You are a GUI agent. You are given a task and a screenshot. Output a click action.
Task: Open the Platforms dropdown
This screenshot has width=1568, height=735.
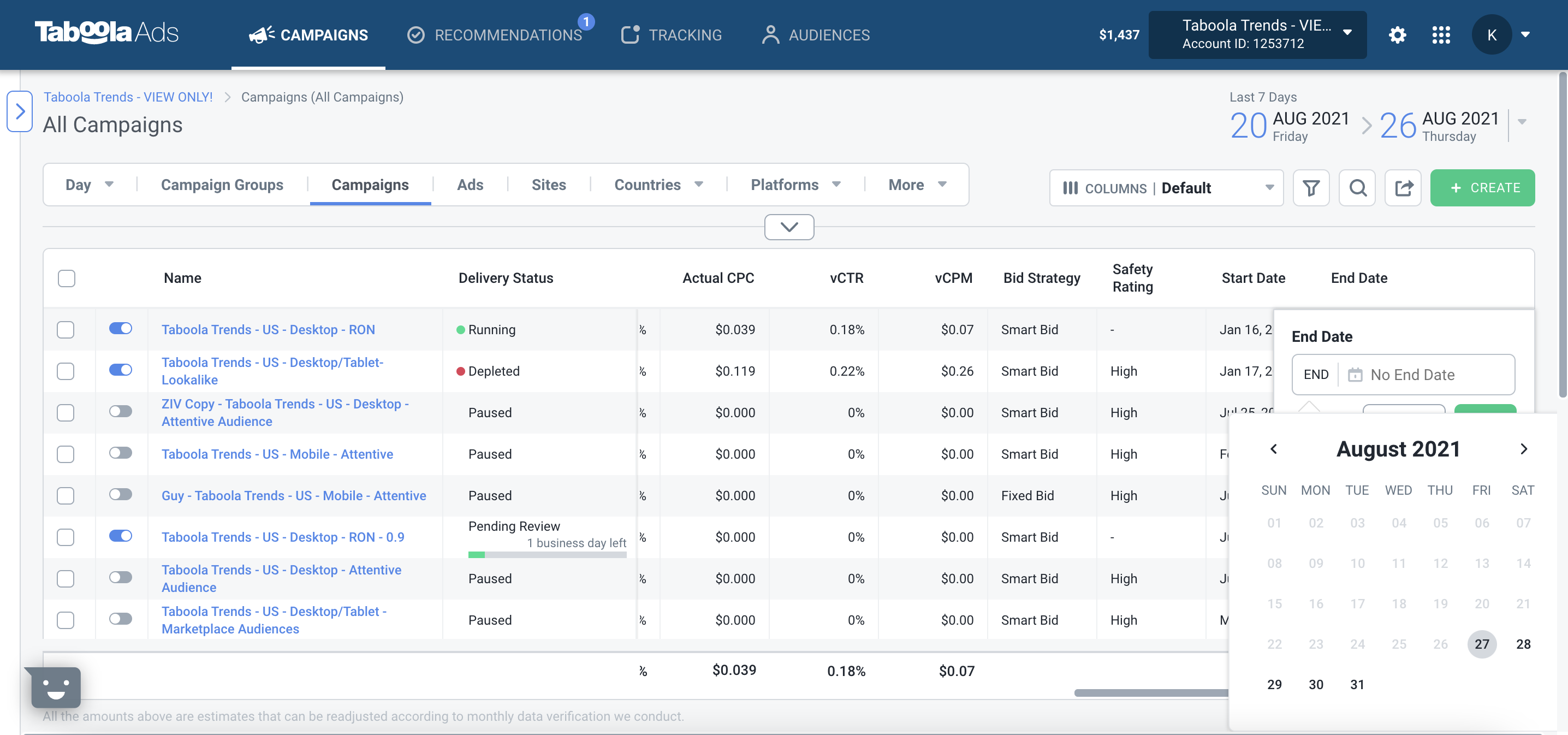click(795, 185)
